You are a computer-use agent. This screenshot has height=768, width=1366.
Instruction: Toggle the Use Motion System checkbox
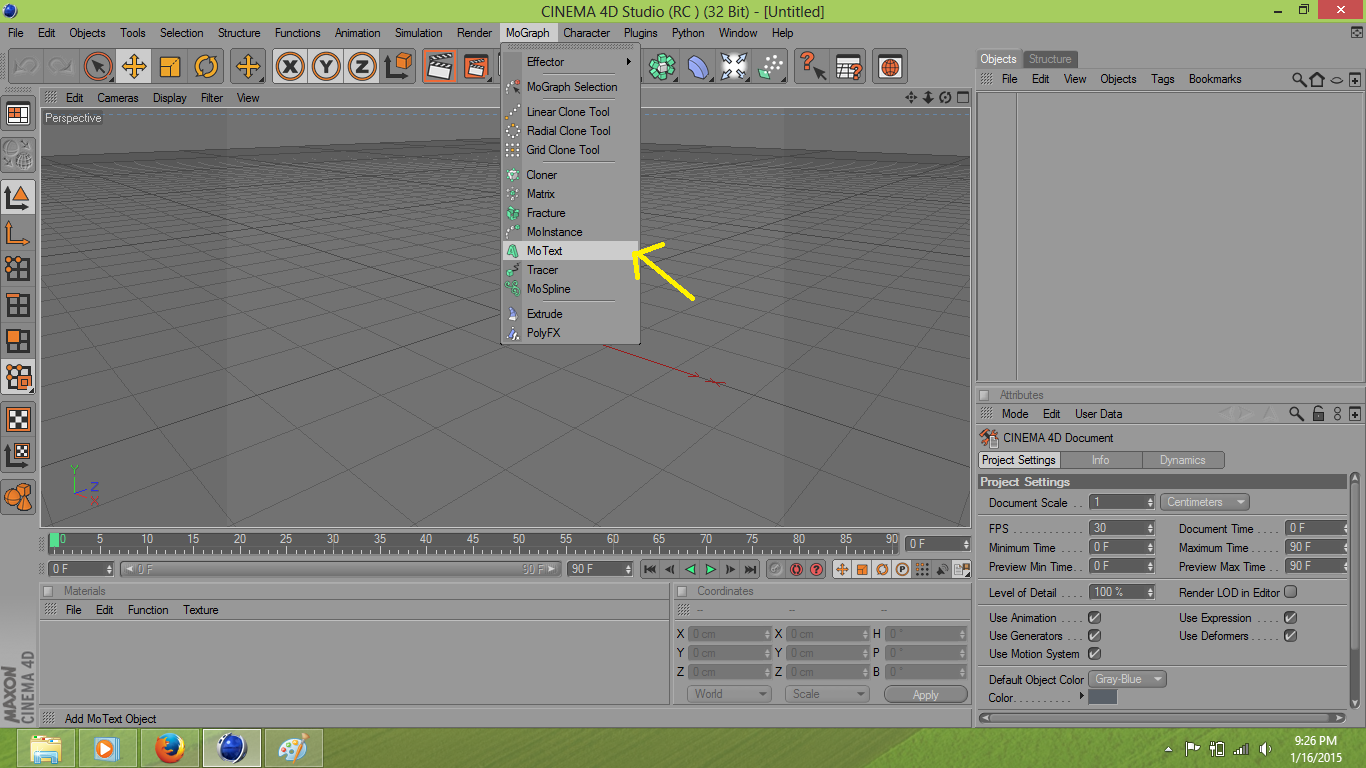coord(1094,654)
